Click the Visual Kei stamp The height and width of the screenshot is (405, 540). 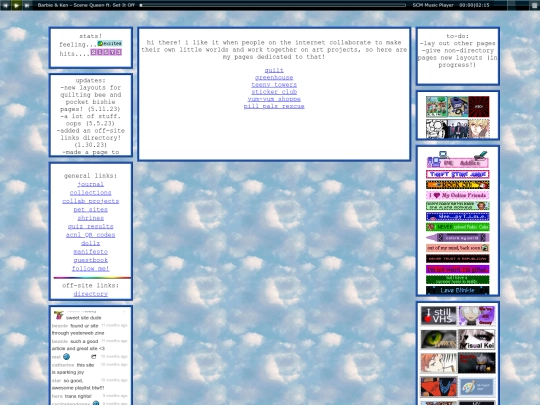[x=477, y=340]
